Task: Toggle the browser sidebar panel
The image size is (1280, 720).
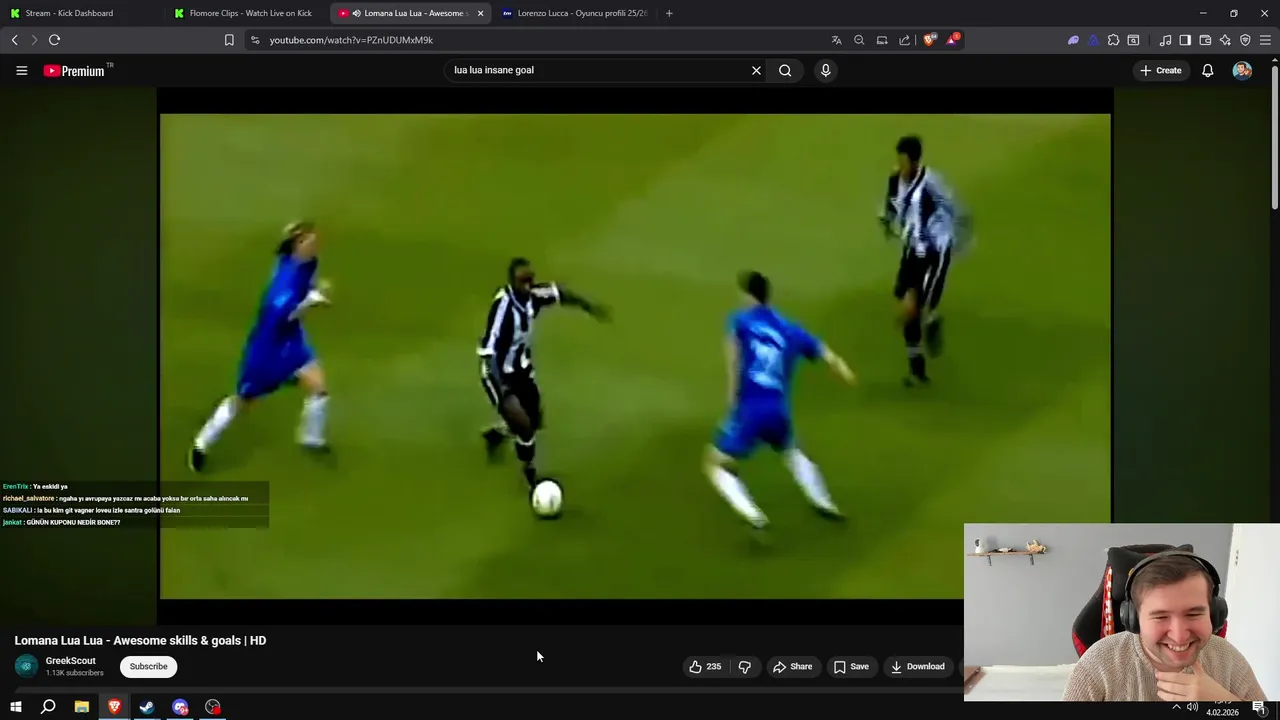Action: click(1185, 40)
